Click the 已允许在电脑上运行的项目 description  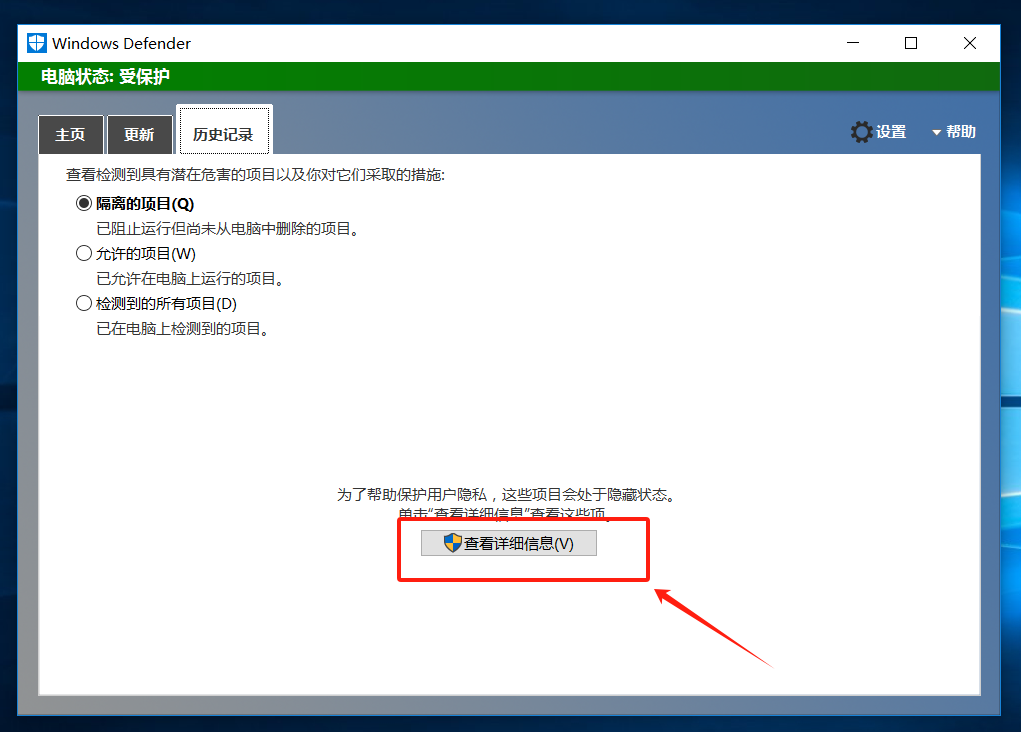[189, 279]
